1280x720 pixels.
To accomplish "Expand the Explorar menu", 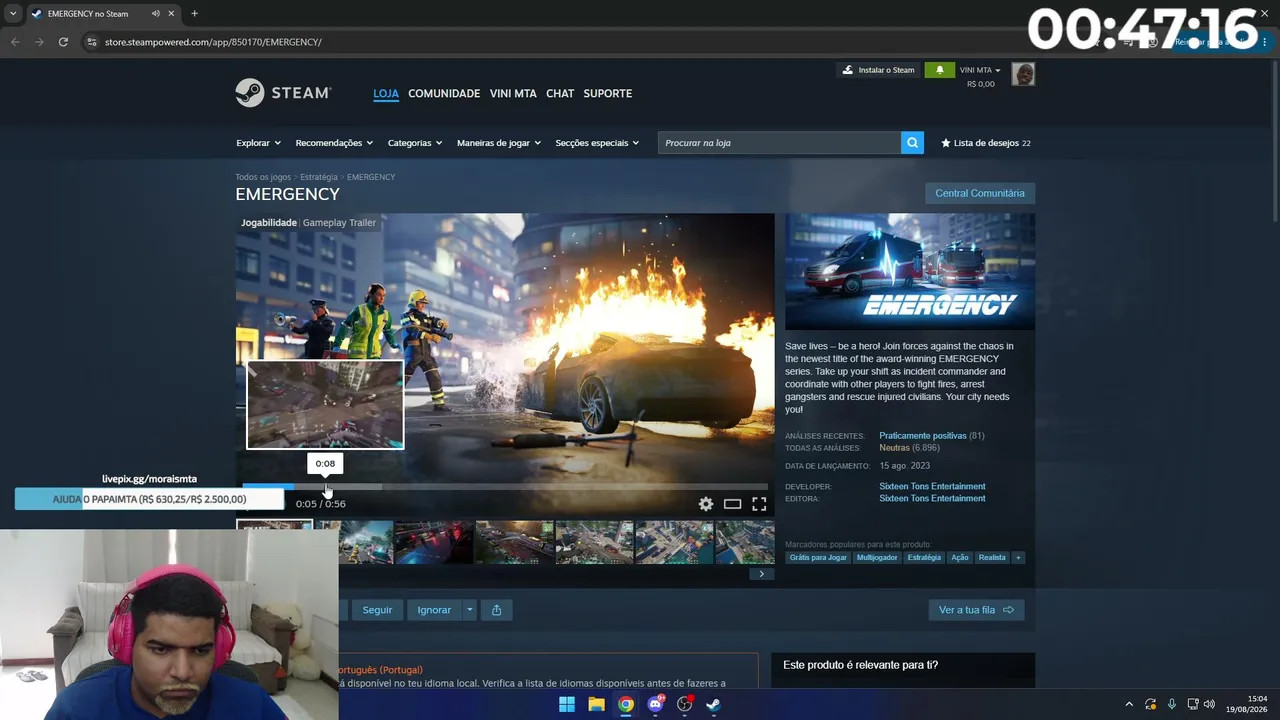I will coord(258,143).
